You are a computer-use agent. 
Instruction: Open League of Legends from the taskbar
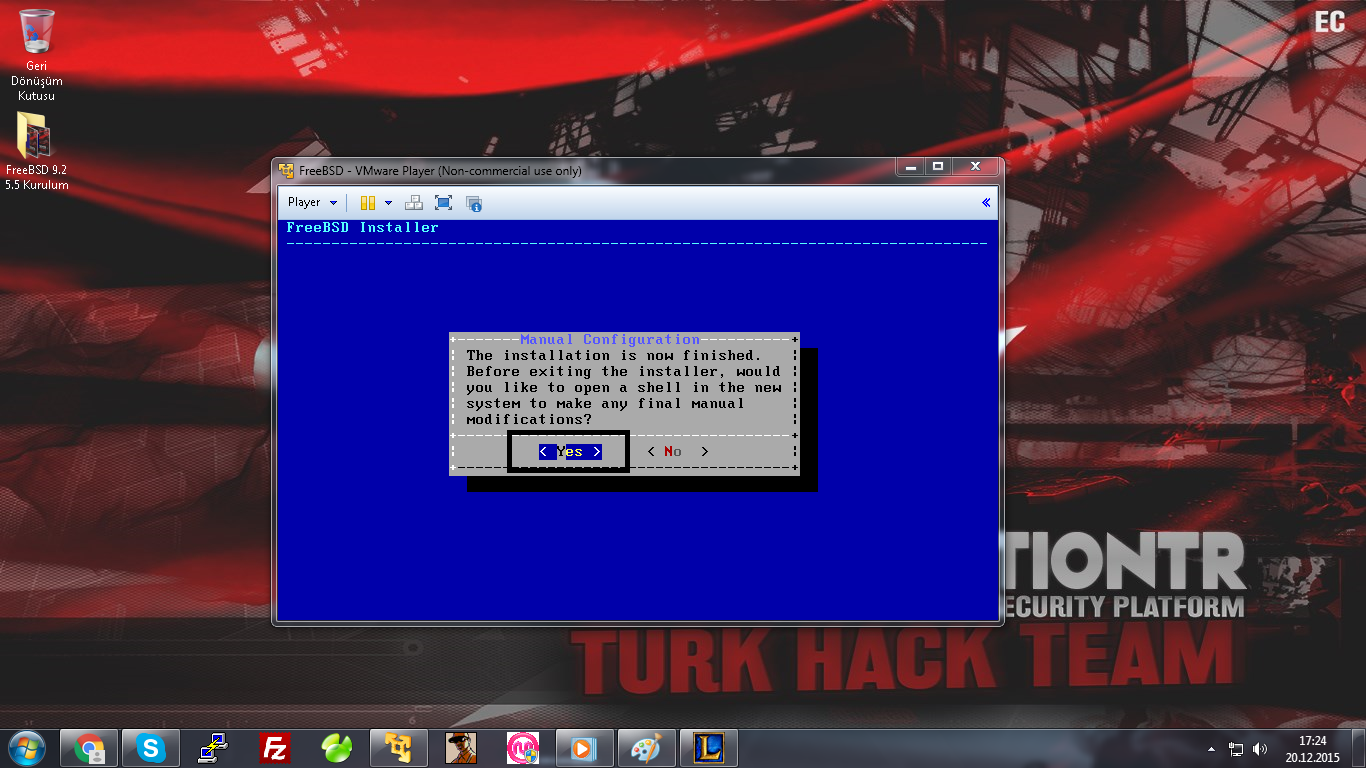[x=709, y=748]
